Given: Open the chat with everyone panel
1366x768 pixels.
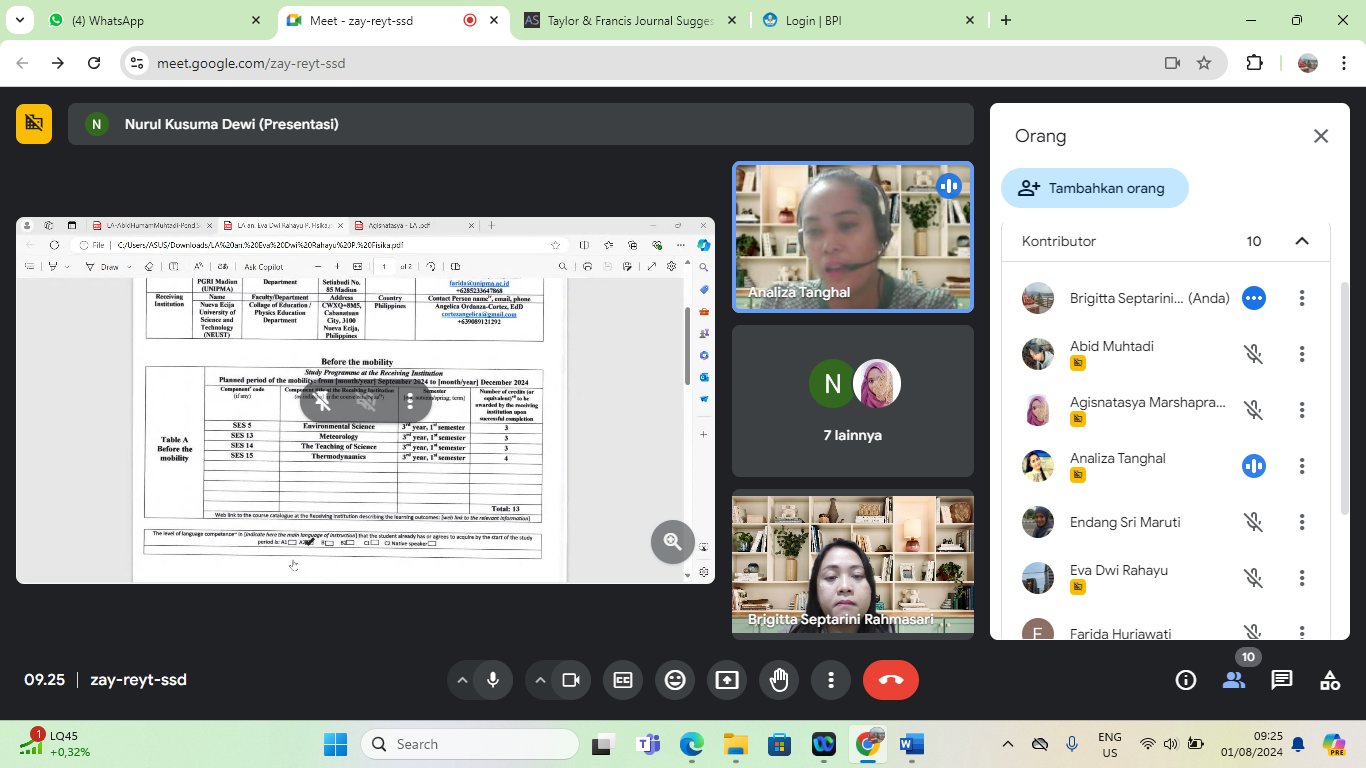Looking at the screenshot, I should point(1282,680).
